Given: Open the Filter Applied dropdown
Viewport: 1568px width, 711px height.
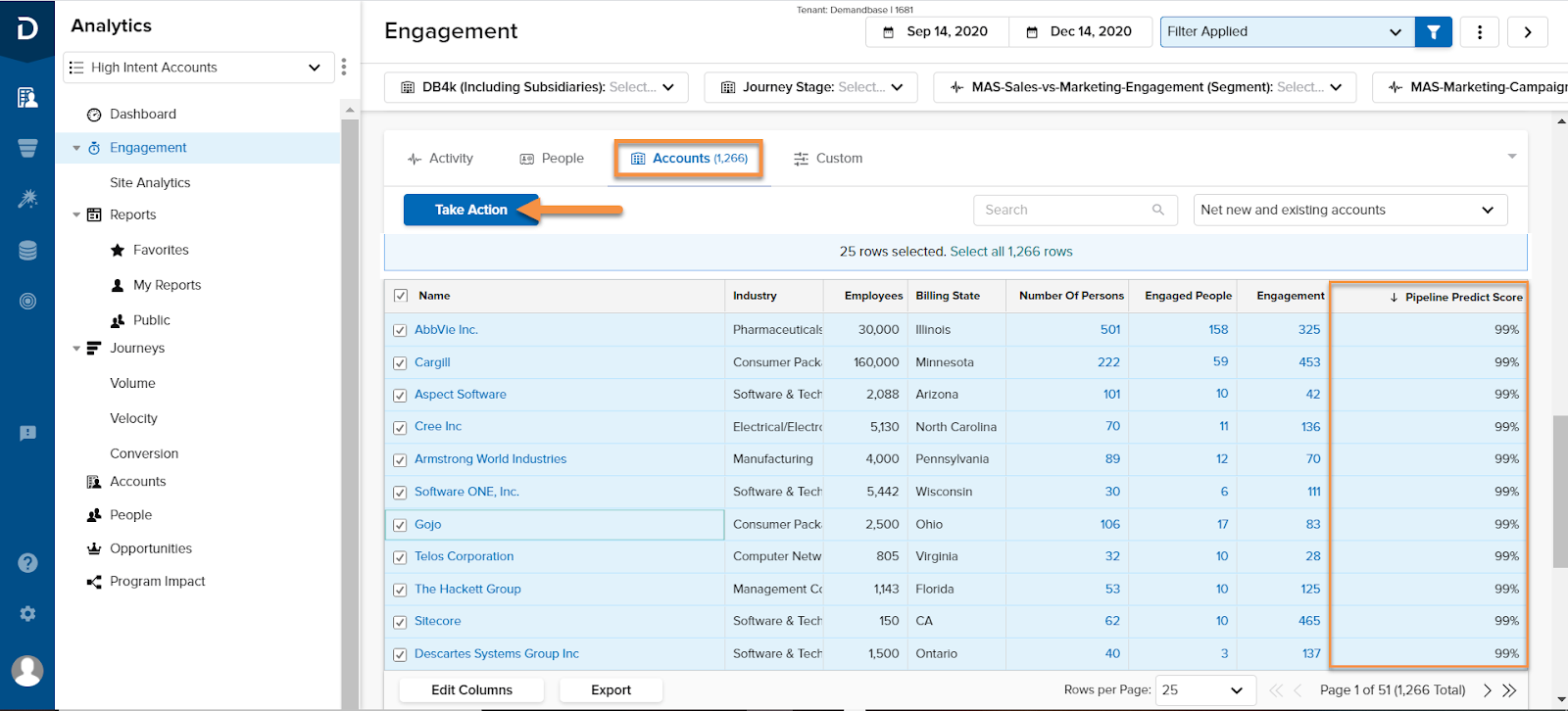Looking at the screenshot, I should point(1287,31).
